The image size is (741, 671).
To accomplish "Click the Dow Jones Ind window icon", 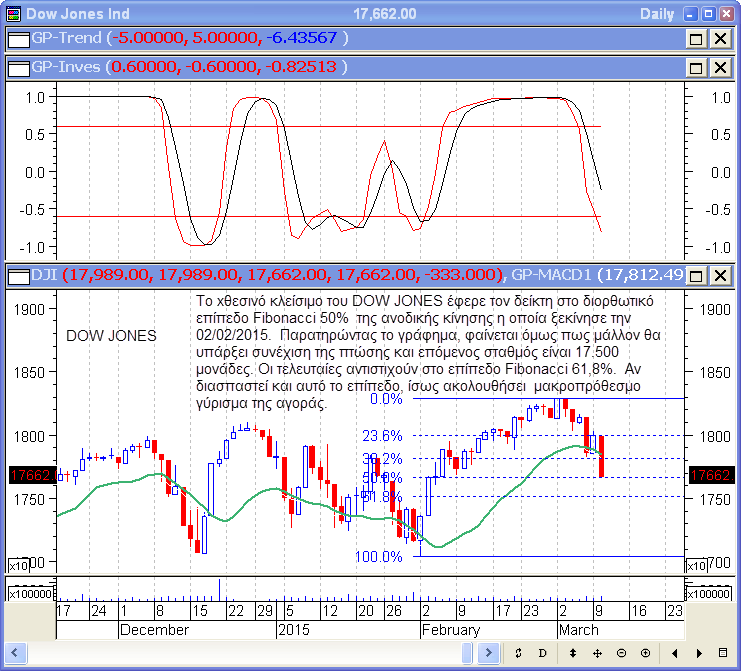I will pyautogui.click(x=14, y=14).
